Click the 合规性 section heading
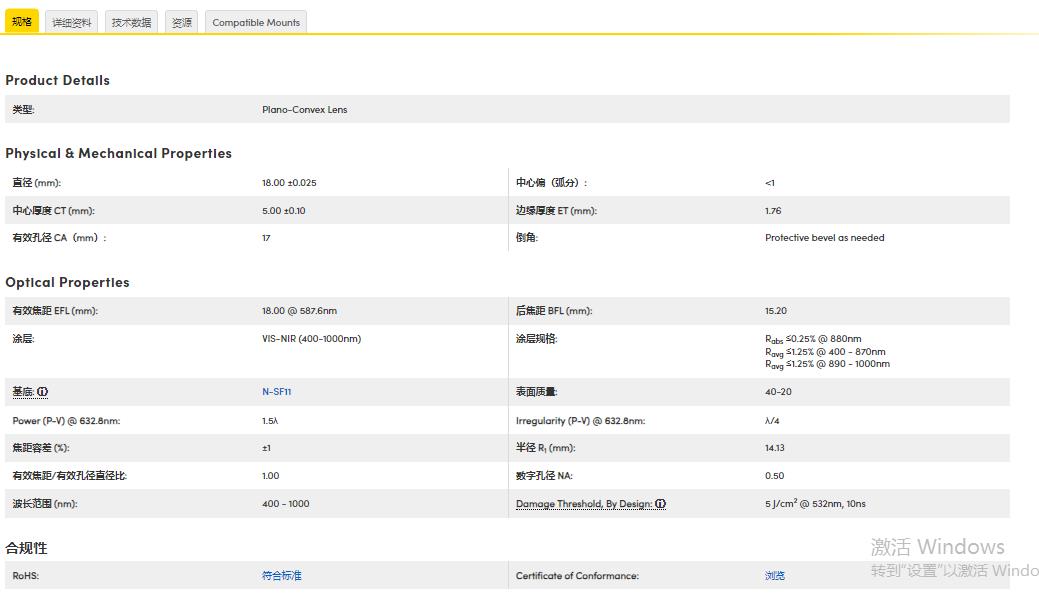 (26, 548)
